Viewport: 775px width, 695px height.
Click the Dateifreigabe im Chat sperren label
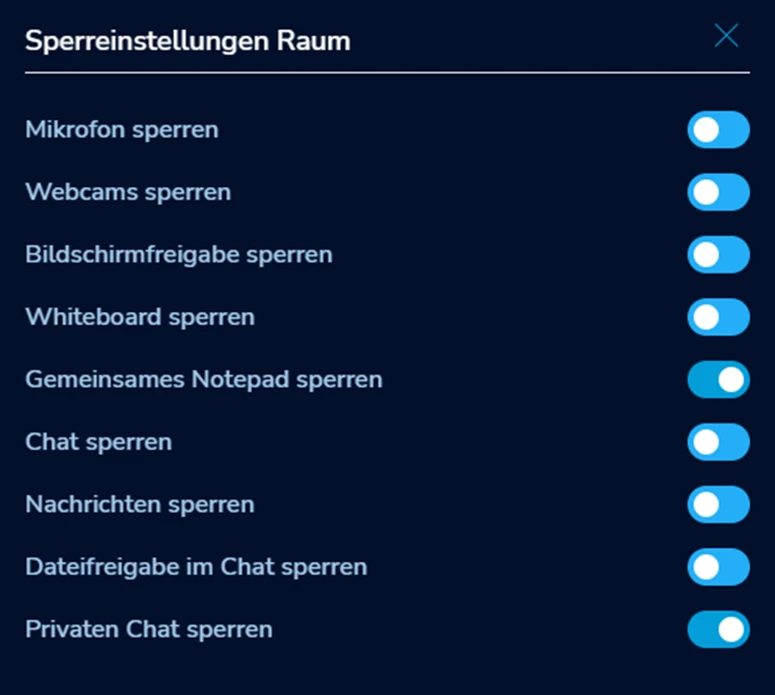pyautogui.click(x=196, y=567)
